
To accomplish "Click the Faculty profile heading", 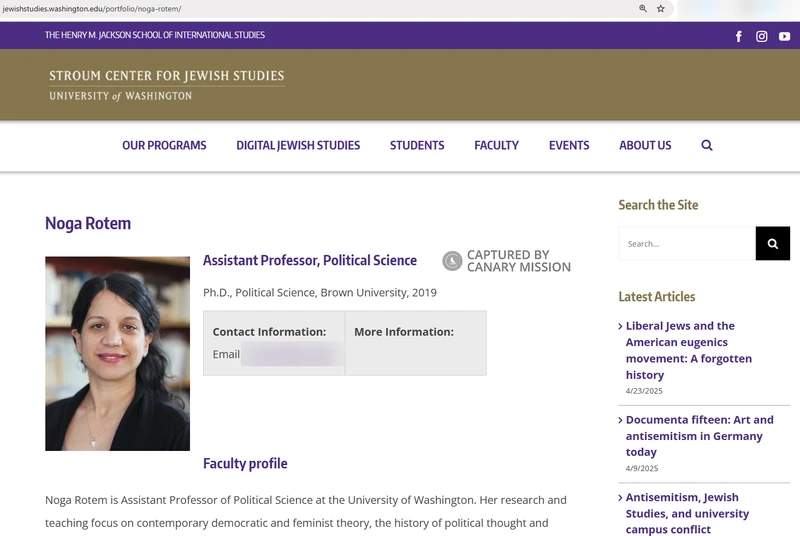I will click(245, 464).
